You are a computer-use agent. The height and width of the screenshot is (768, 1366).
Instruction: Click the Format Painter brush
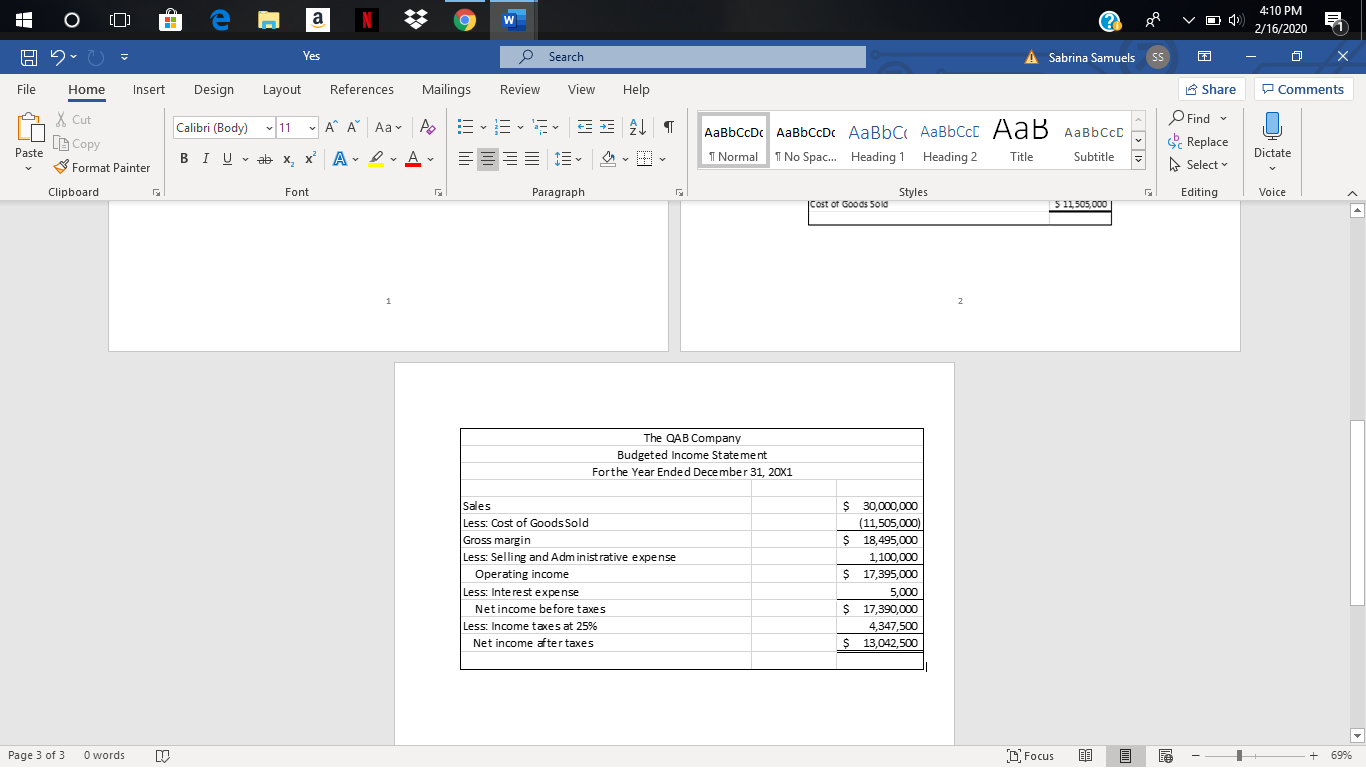[x=62, y=167]
